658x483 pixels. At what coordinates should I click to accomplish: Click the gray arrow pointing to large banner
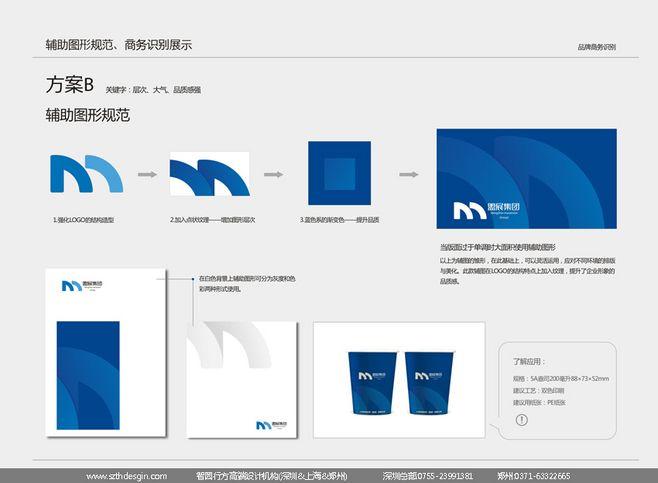[x=408, y=175]
